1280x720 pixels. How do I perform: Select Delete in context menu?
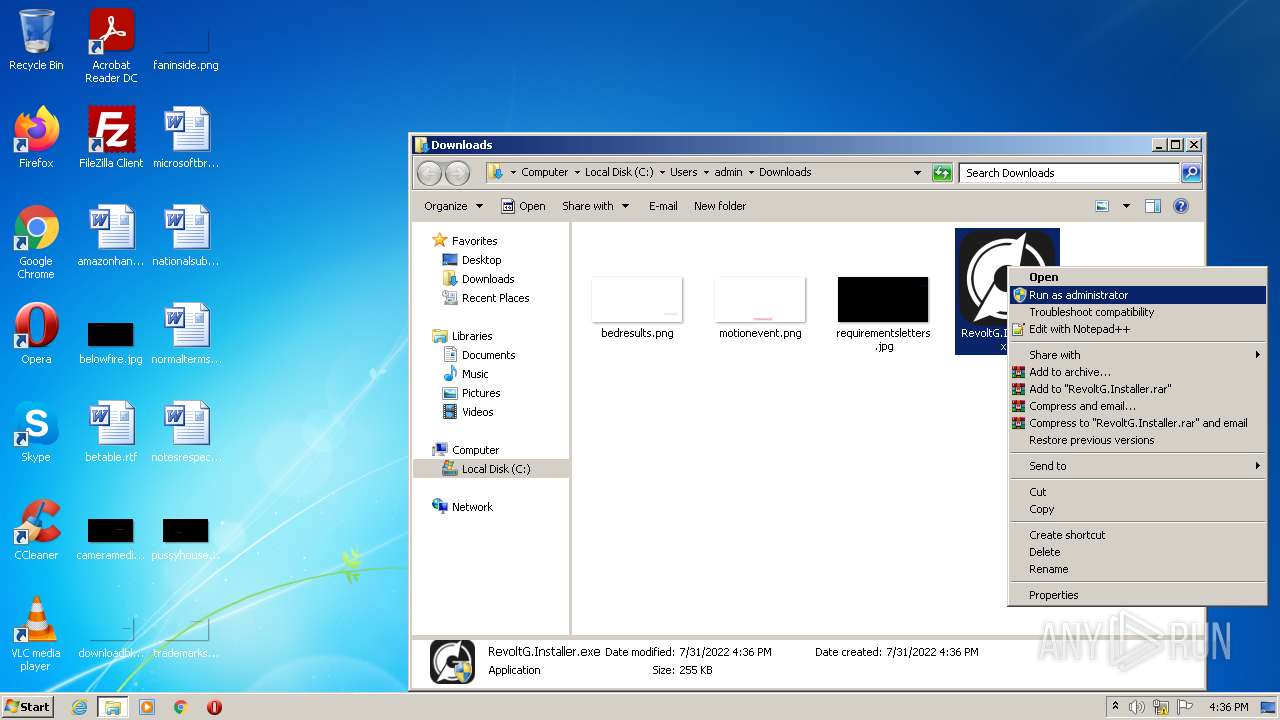tap(1138, 552)
